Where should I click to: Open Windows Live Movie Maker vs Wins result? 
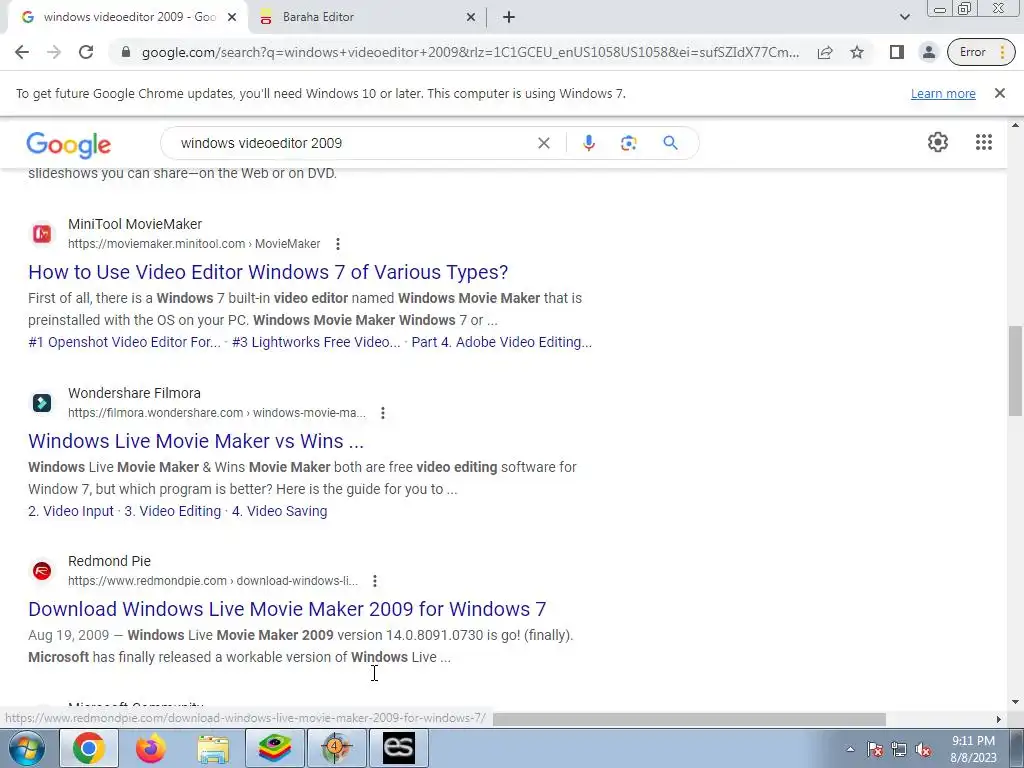tap(196, 441)
